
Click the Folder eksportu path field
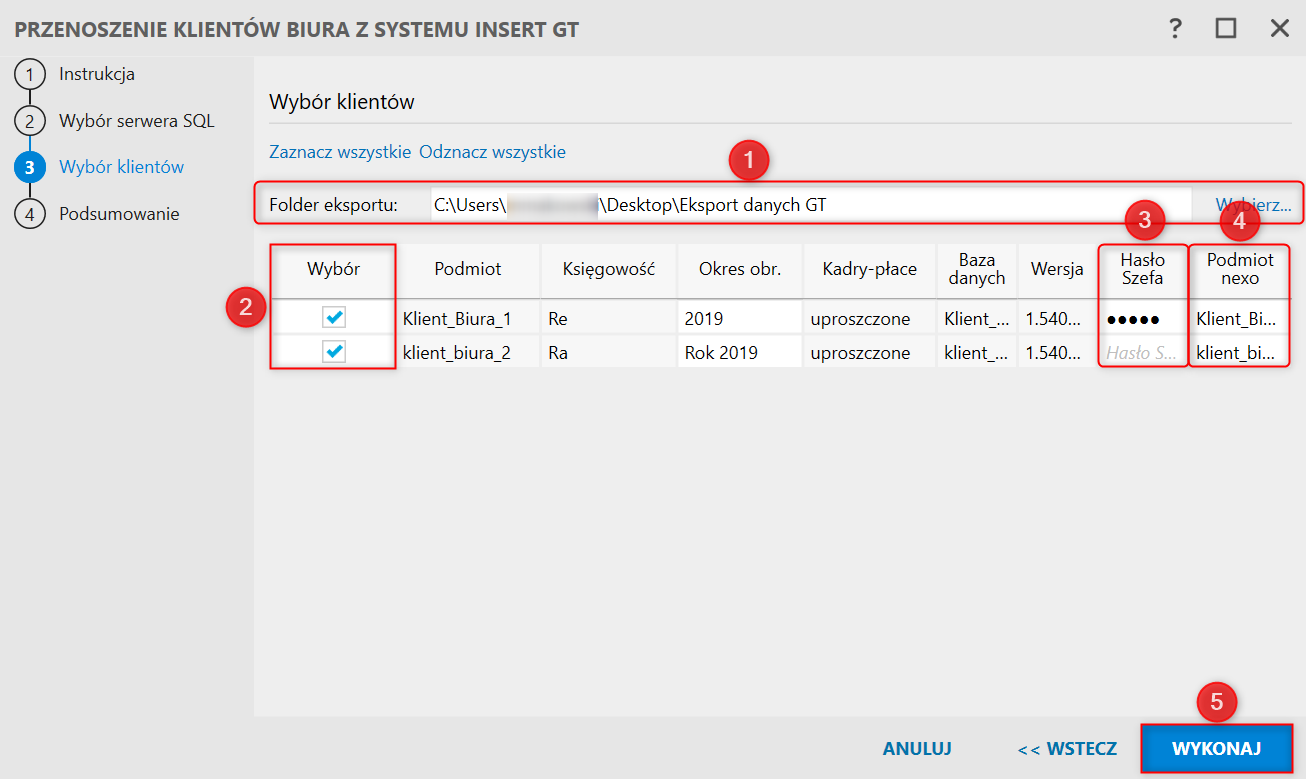(810, 205)
